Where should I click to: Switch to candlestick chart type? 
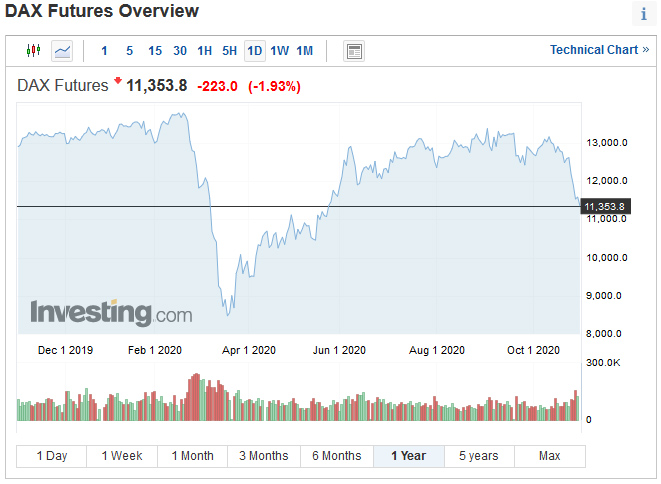[x=33, y=50]
